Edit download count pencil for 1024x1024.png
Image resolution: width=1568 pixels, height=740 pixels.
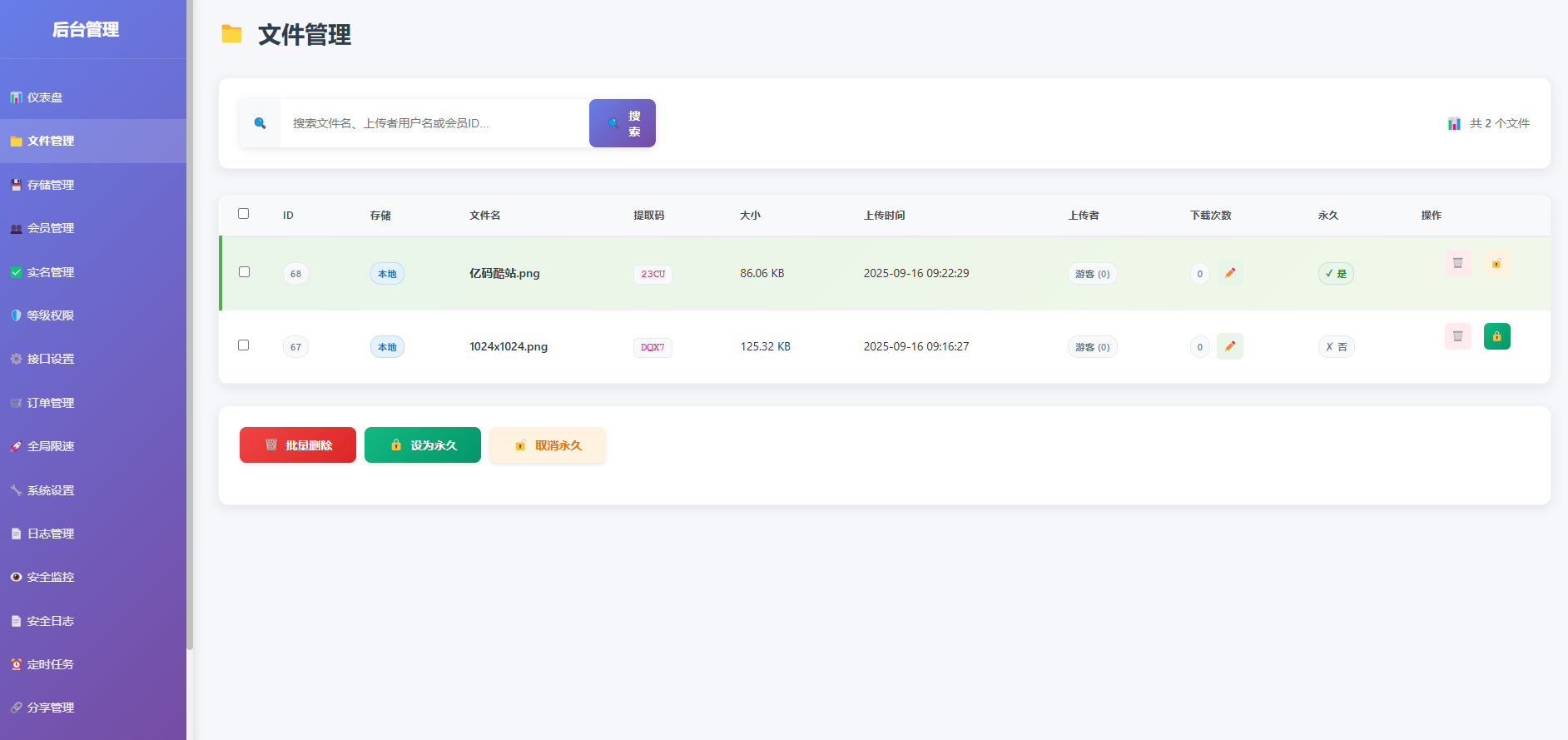pyautogui.click(x=1229, y=346)
